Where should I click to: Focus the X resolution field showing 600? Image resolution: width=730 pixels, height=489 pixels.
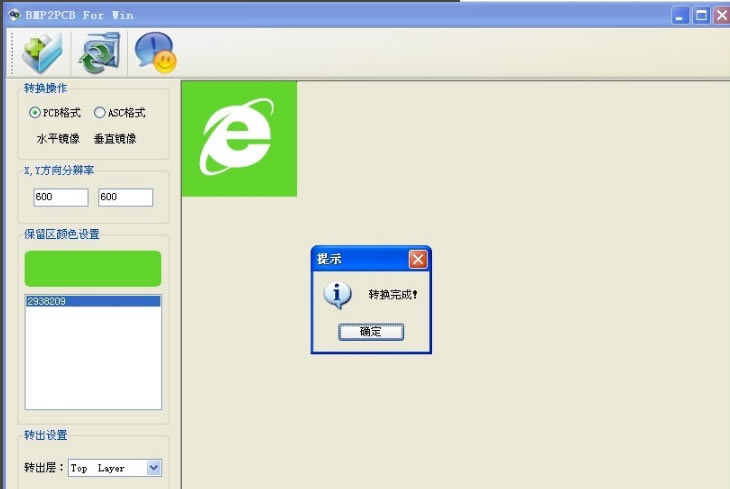pyautogui.click(x=61, y=197)
